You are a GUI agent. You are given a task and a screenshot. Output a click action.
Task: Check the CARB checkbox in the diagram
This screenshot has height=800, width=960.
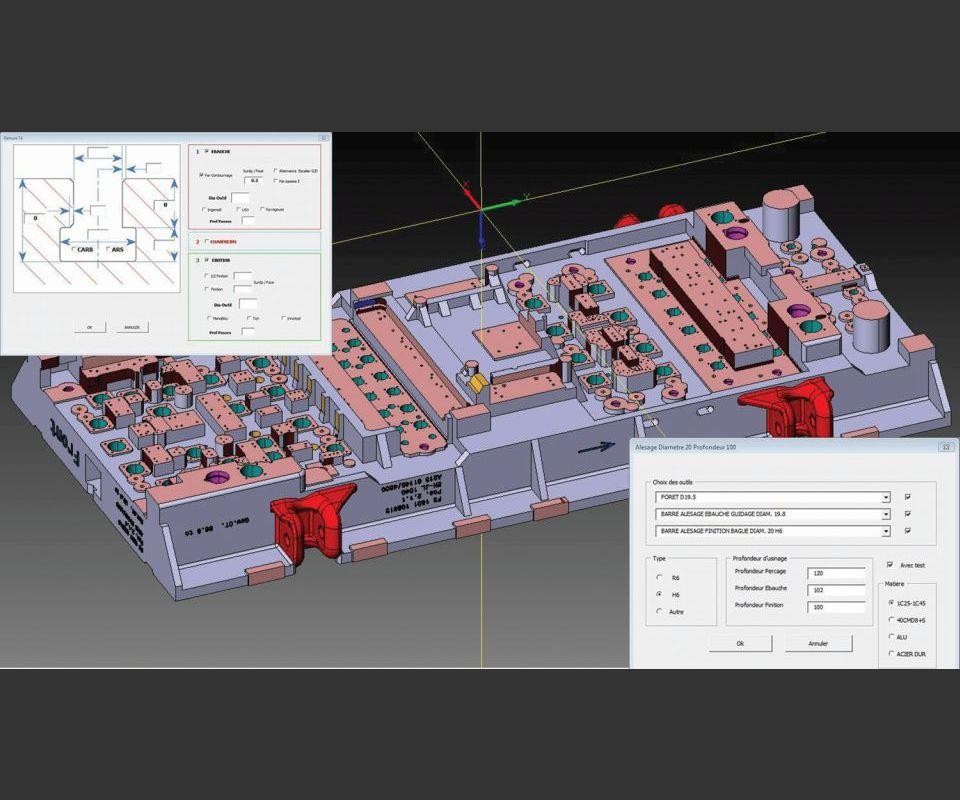pos(74,249)
